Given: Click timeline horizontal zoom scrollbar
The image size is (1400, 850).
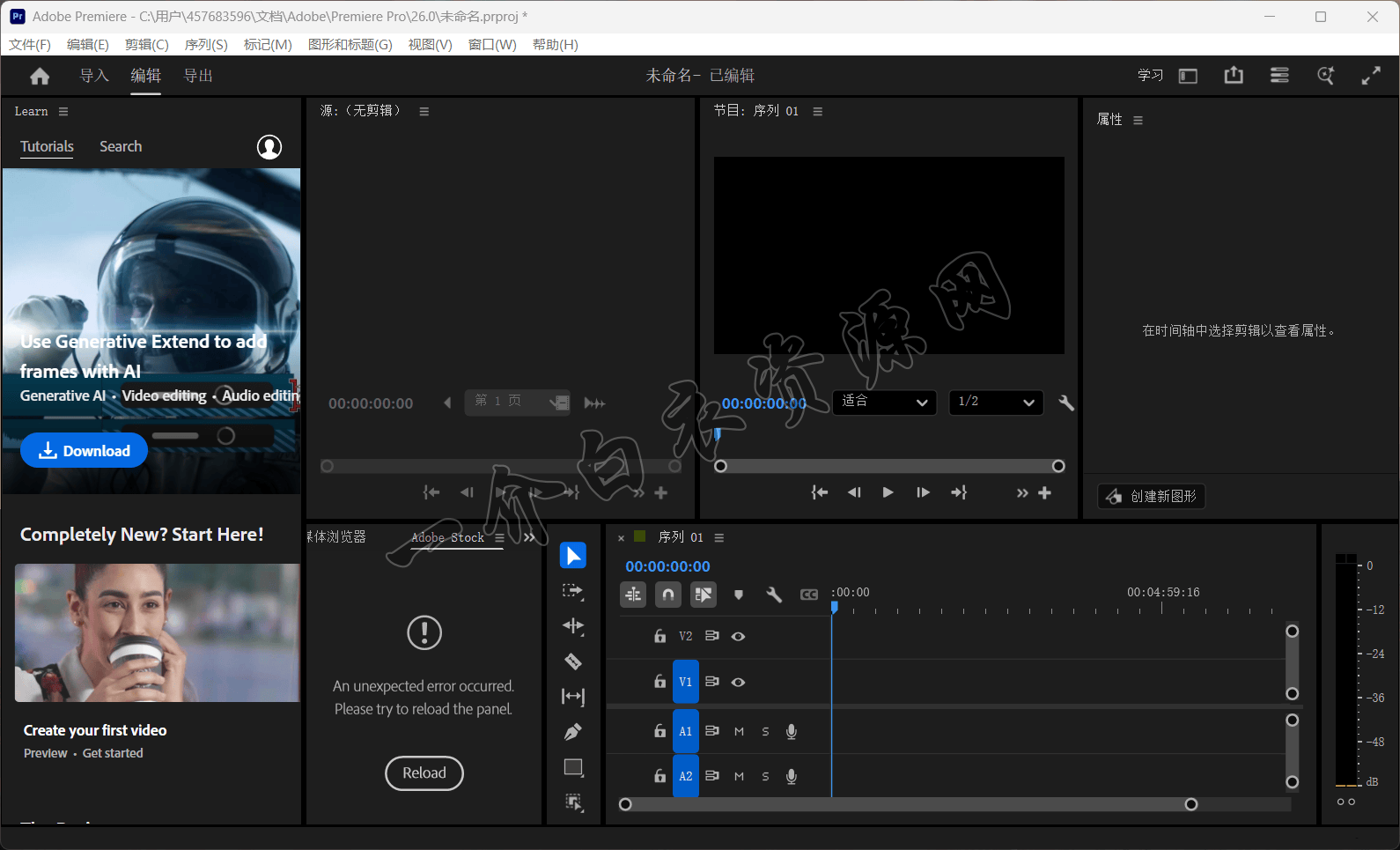Looking at the screenshot, I should (907, 804).
